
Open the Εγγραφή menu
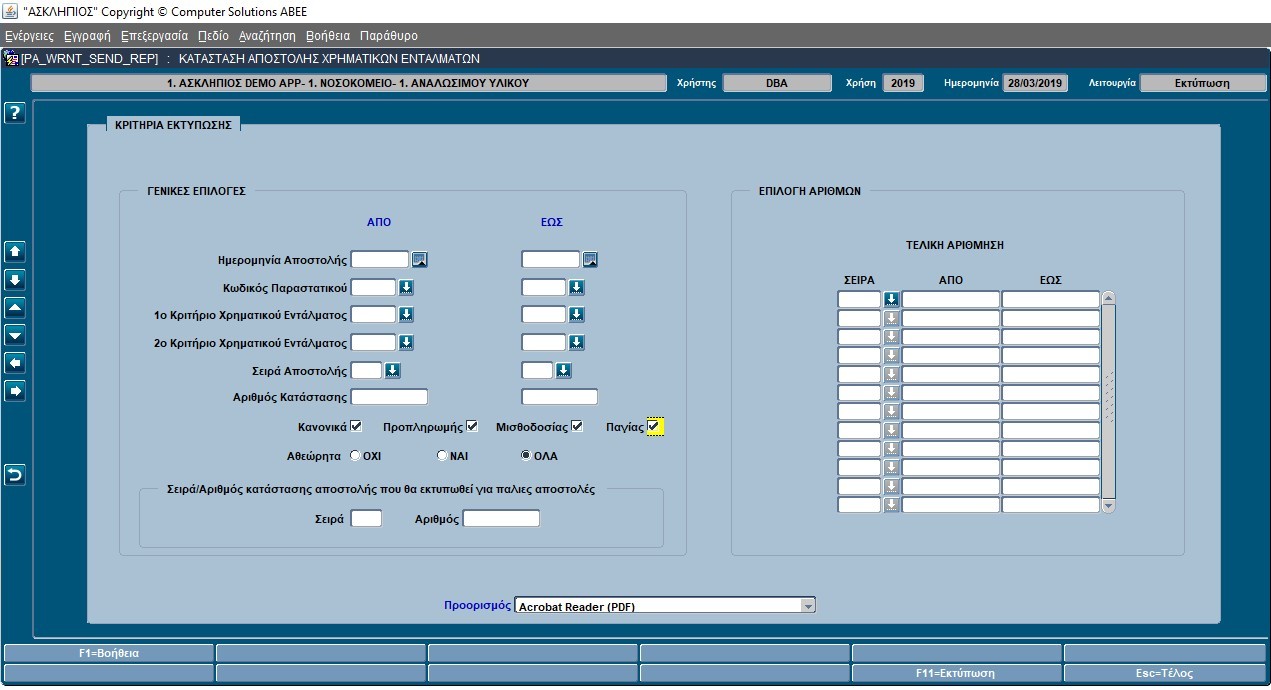(x=87, y=35)
